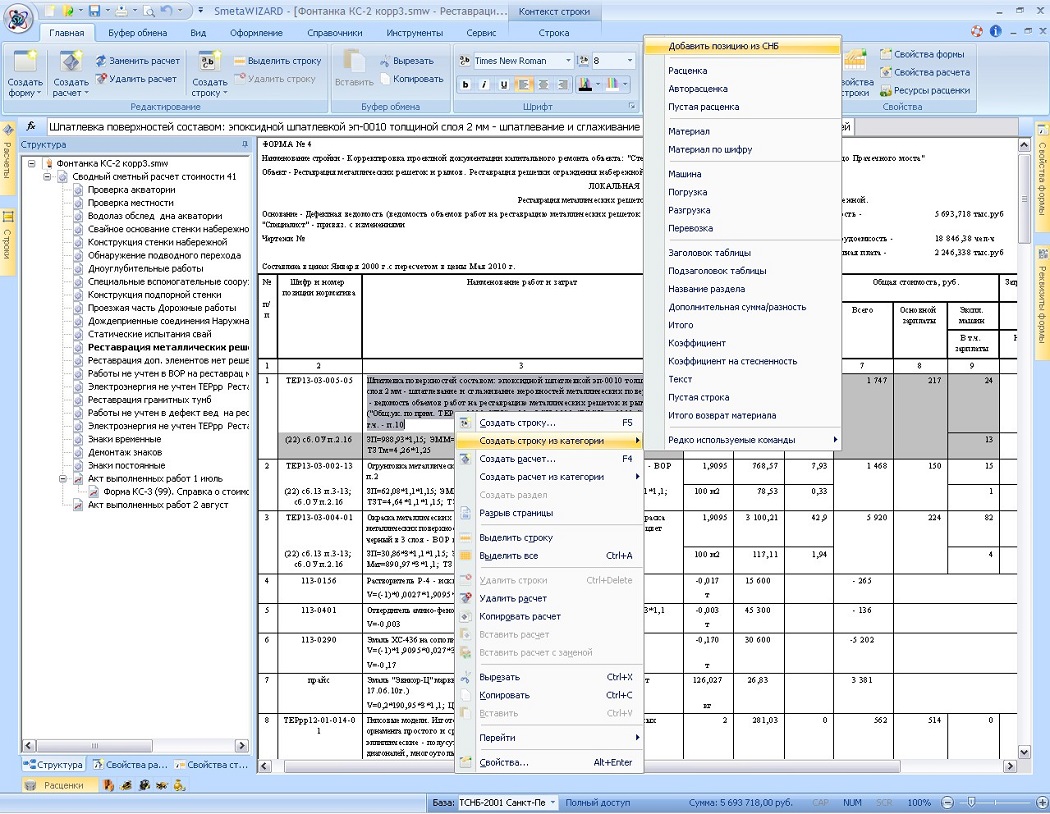Choose Разрыв страницы in the context menu
1050x814 pixels.
(x=548, y=513)
